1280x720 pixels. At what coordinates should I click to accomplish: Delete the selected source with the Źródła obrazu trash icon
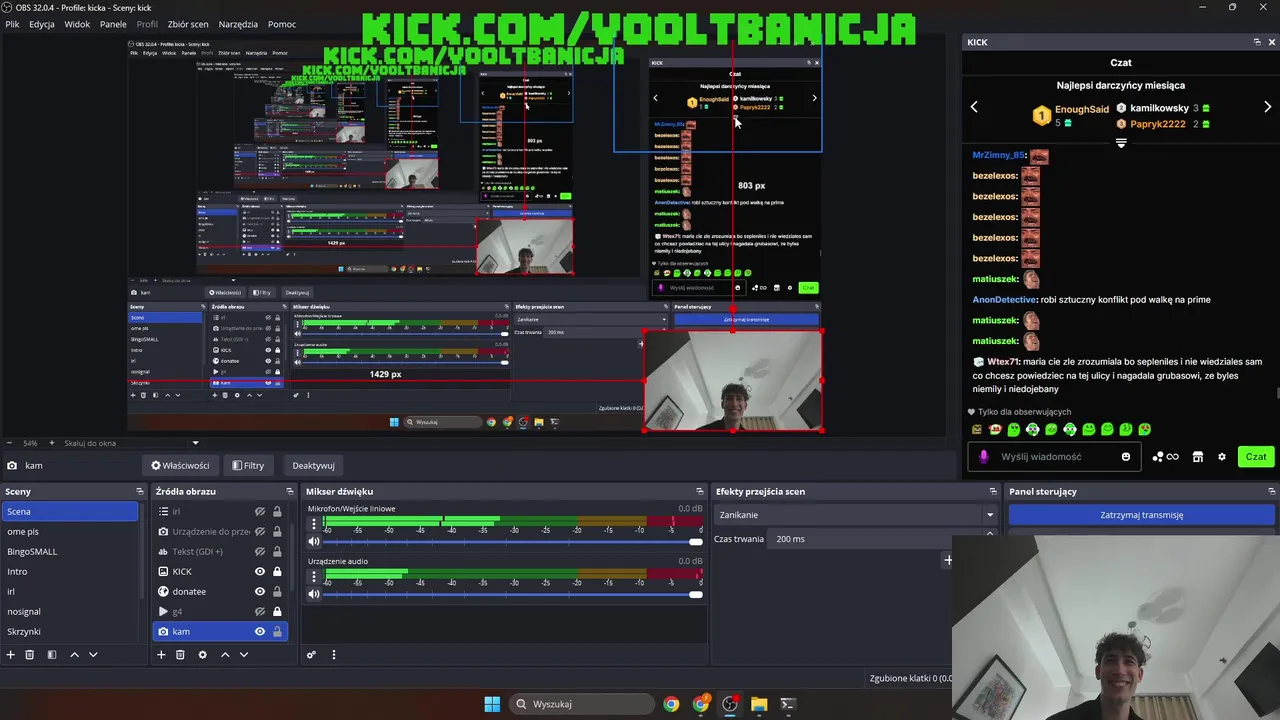click(x=180, y=655)
